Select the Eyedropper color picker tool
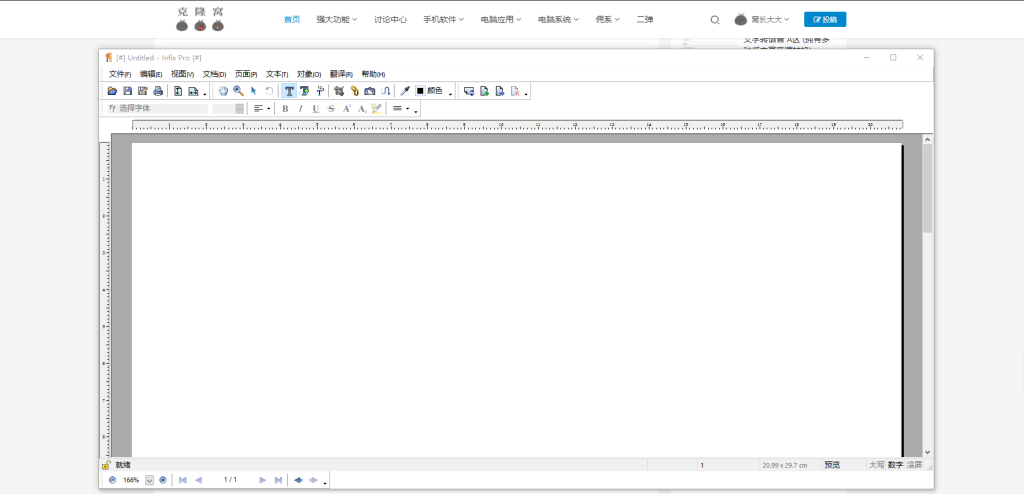This screenshot has height=494, width=1024. [405, 91]
